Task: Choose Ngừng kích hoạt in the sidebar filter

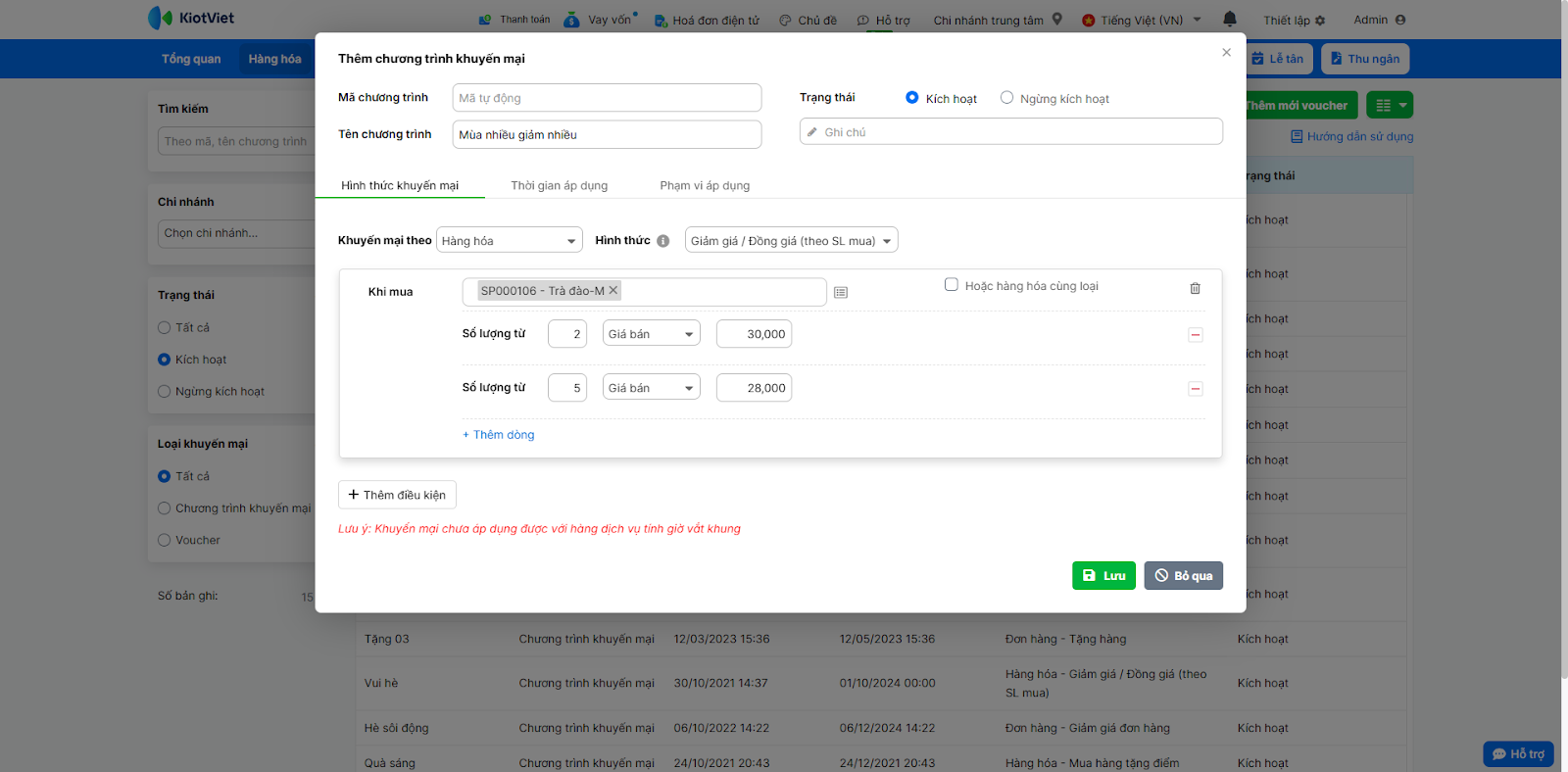Action: coord(165,392)
